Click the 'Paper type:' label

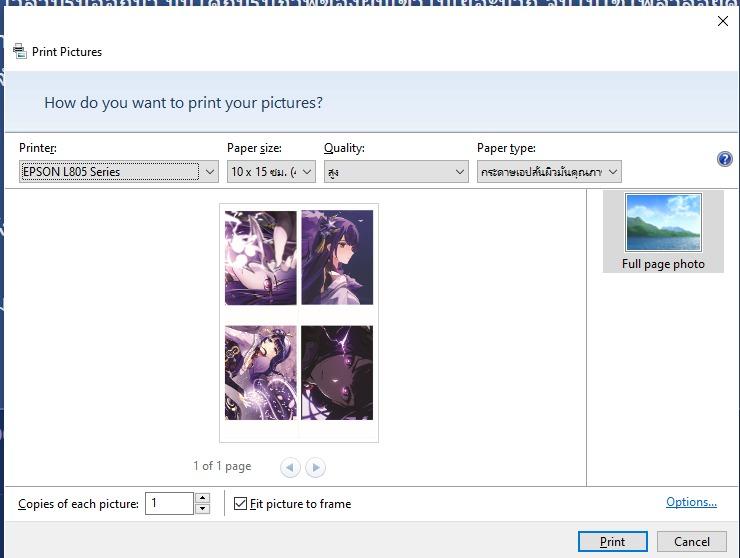(x=506, y=148)
